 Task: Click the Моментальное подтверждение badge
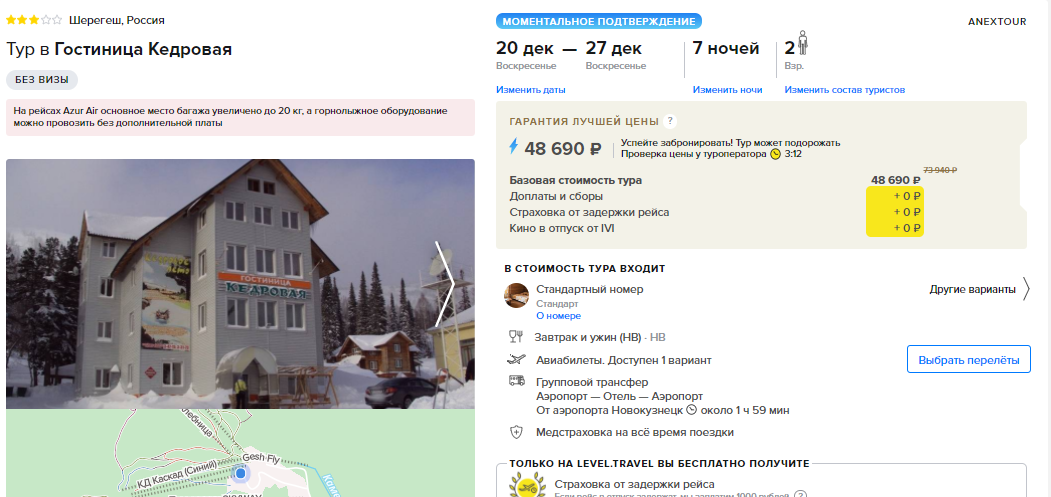click(x=599, y=21)
